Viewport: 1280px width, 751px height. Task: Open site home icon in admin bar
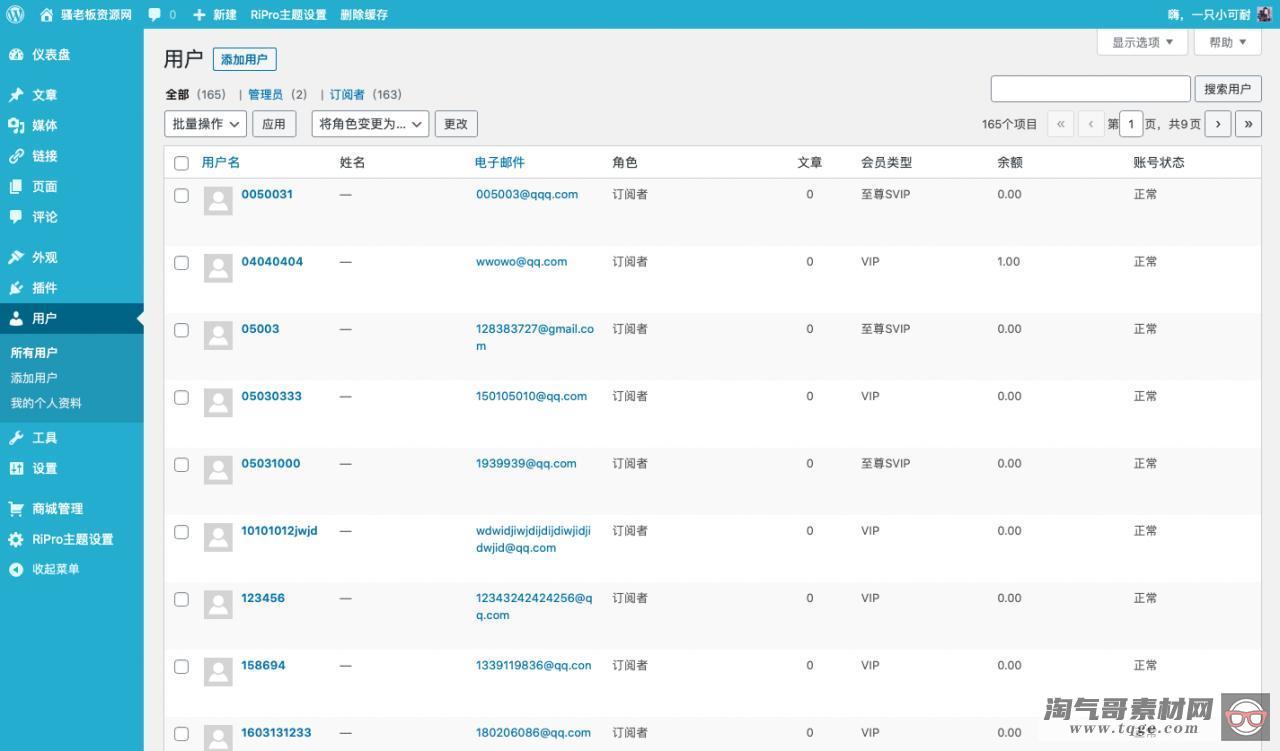46,14
